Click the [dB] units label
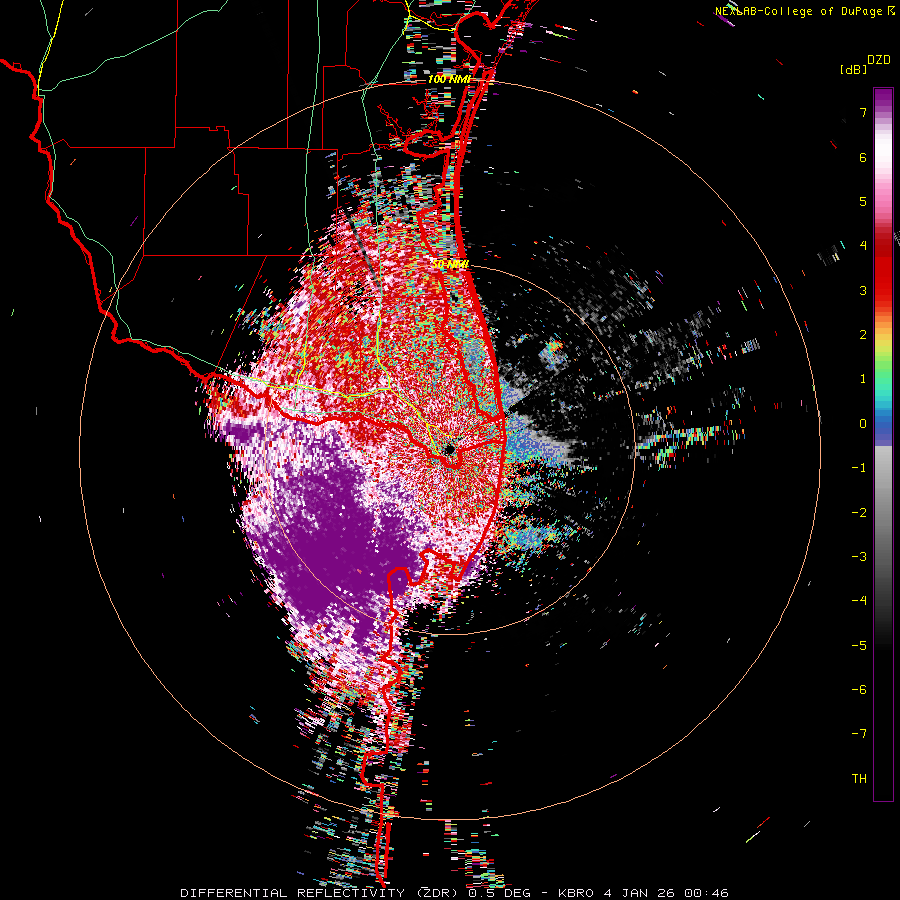 [853, 69]
